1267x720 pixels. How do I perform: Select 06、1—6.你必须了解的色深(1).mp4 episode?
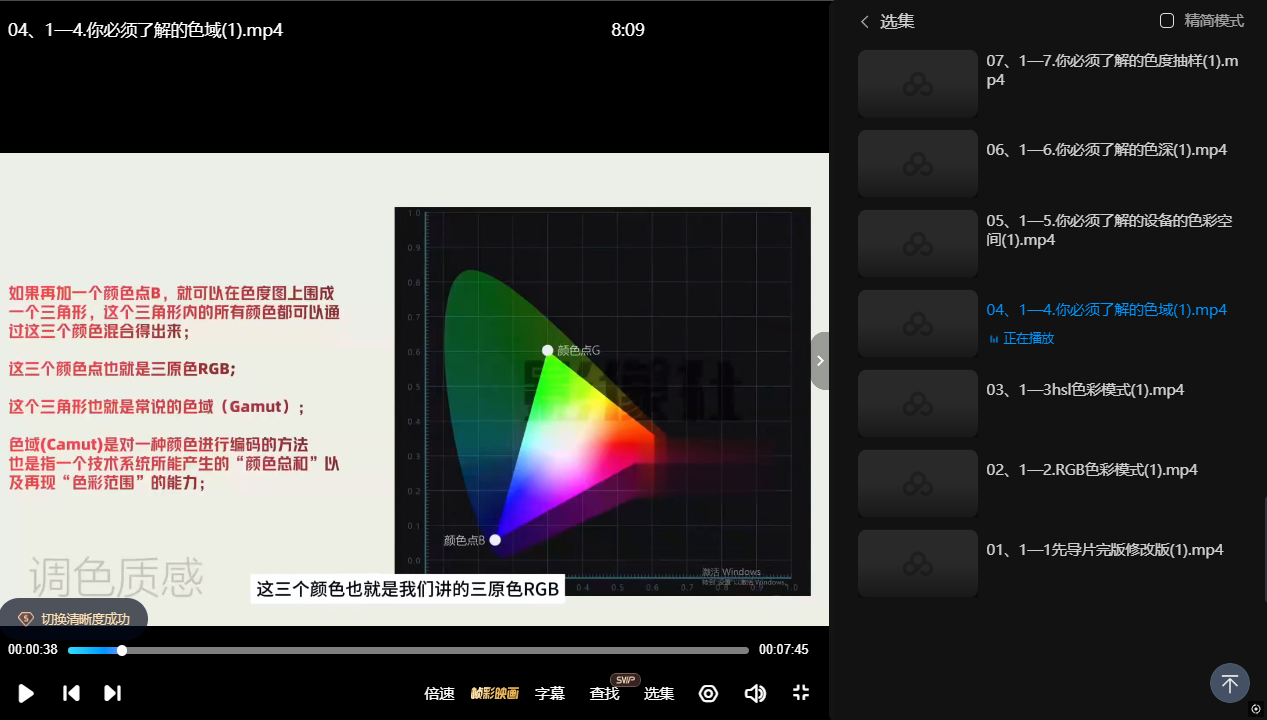1106,150
